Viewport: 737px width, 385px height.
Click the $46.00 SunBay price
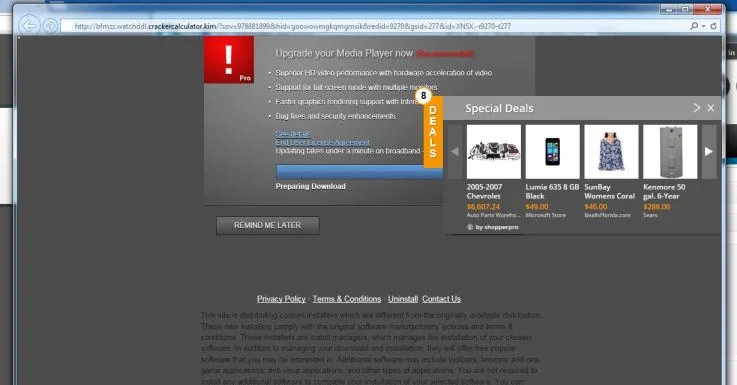point(596,207)
